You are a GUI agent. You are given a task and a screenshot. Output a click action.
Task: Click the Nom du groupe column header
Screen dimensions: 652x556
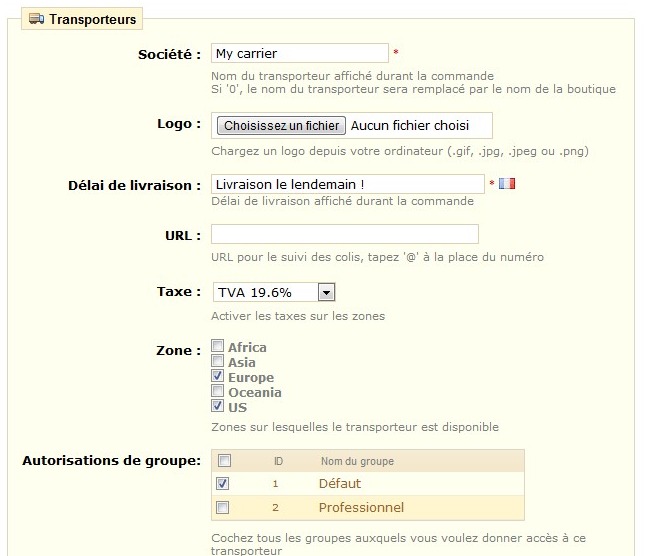tap(357, 461)
